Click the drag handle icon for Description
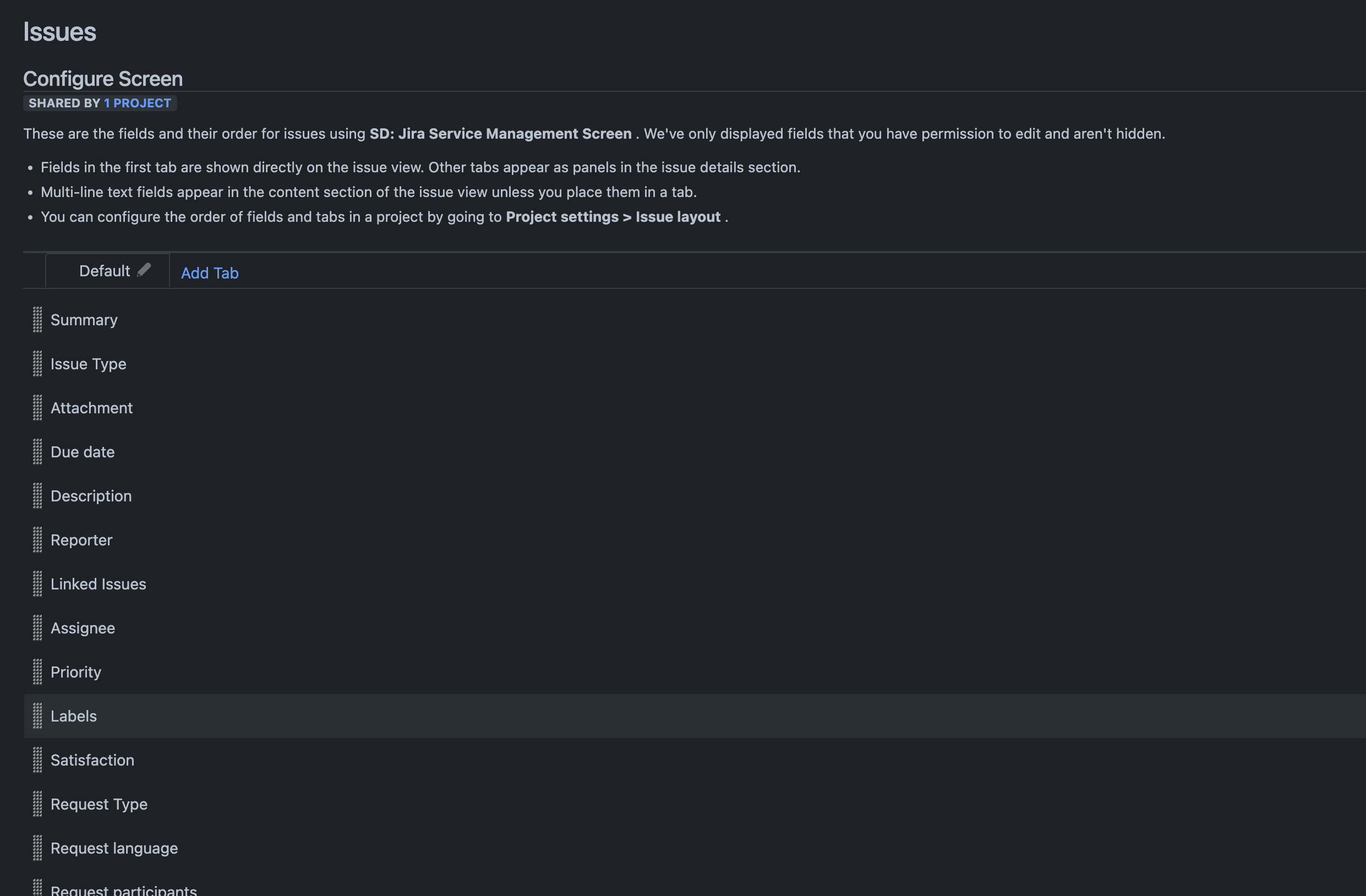 click(37, 496)
